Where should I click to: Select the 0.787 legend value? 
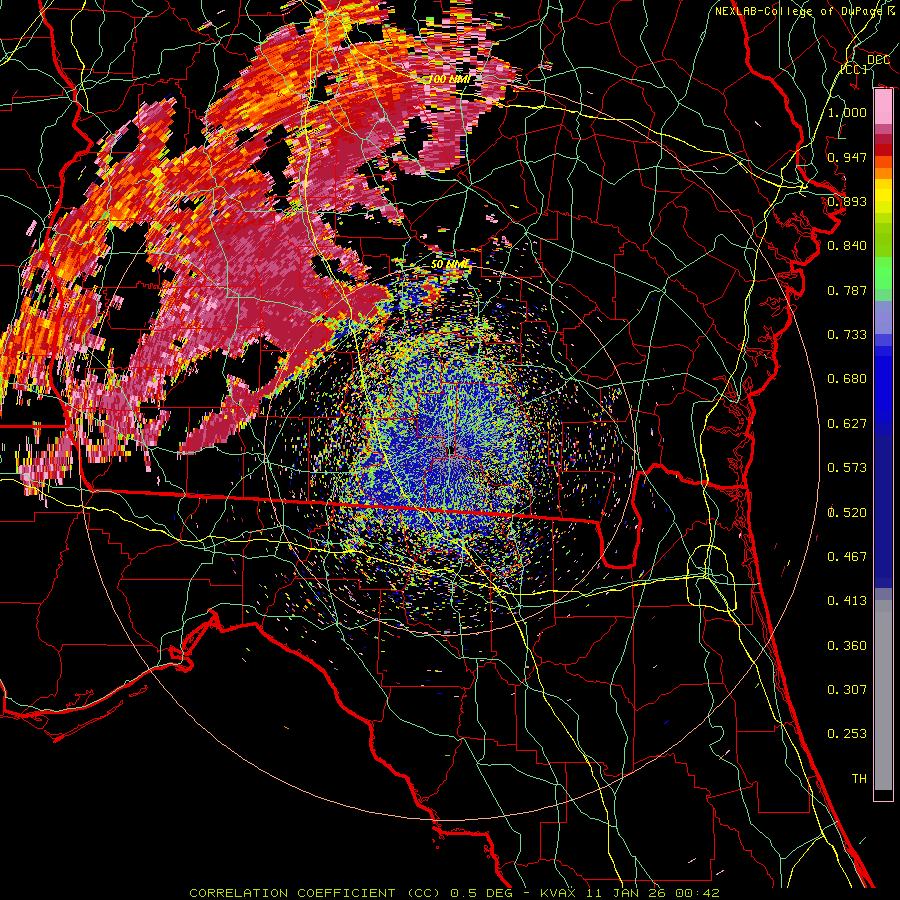pos(847,290)
